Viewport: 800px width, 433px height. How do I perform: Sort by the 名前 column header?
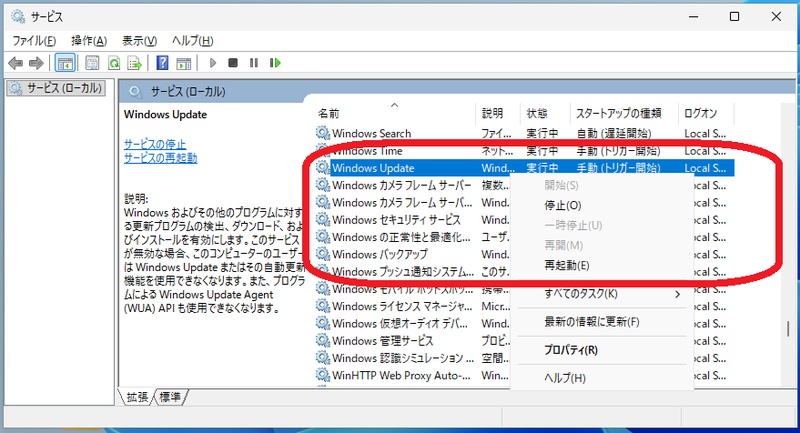[x=395, y=113]
